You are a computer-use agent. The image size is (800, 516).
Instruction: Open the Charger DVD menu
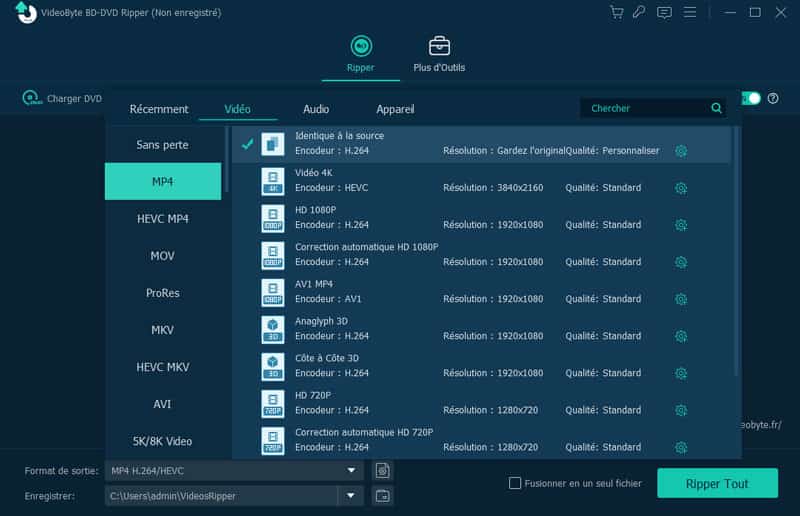click(x=65, y=98)
